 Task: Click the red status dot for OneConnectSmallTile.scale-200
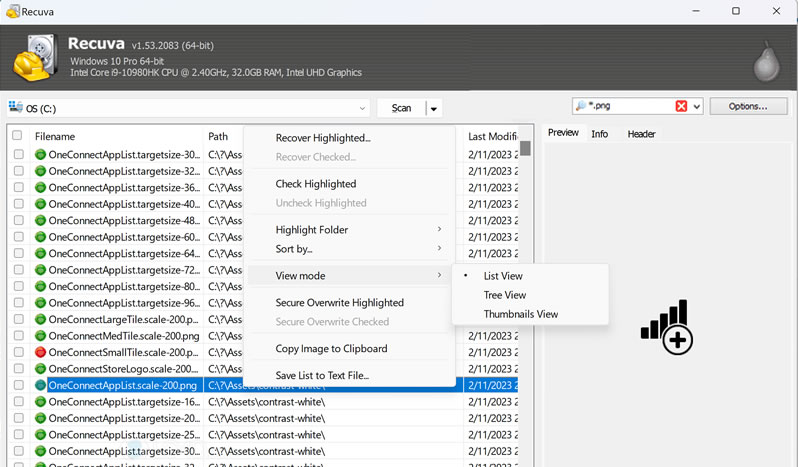coord(40,352)
